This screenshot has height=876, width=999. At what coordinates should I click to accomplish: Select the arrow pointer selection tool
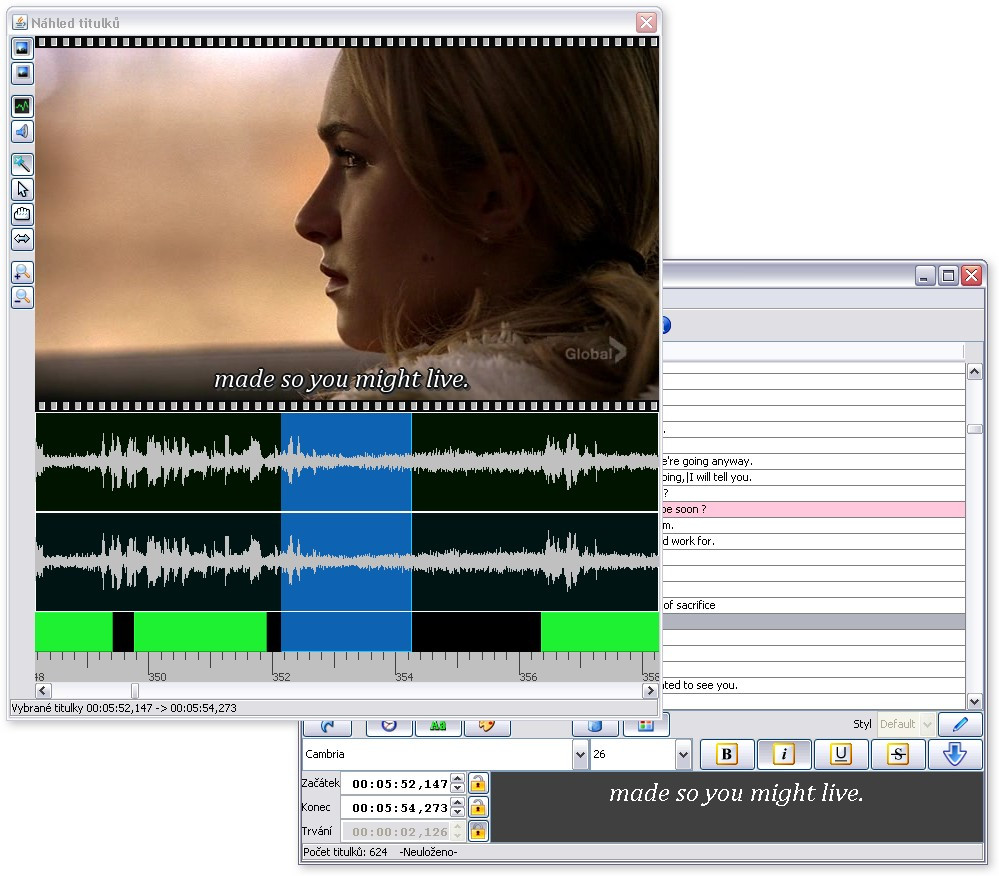[22, 189]
